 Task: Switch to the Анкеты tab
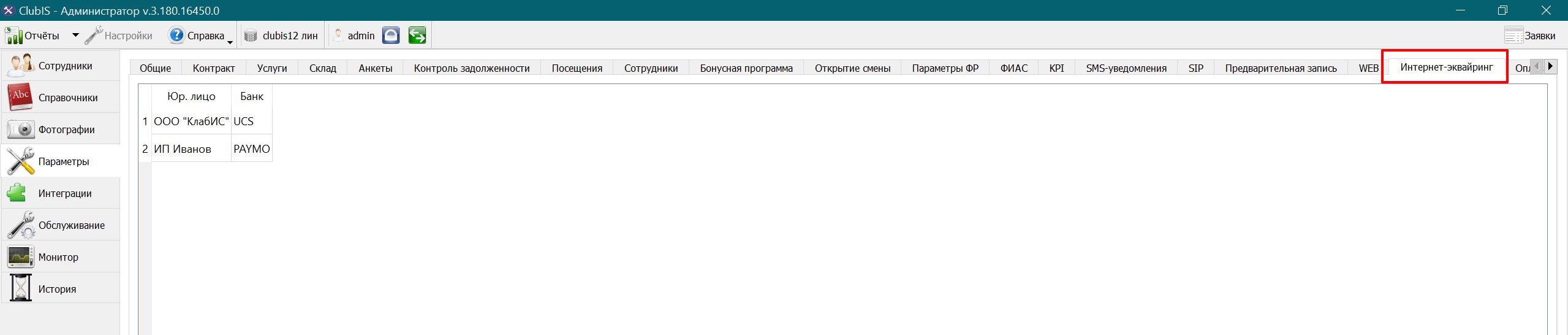[376, 68]
